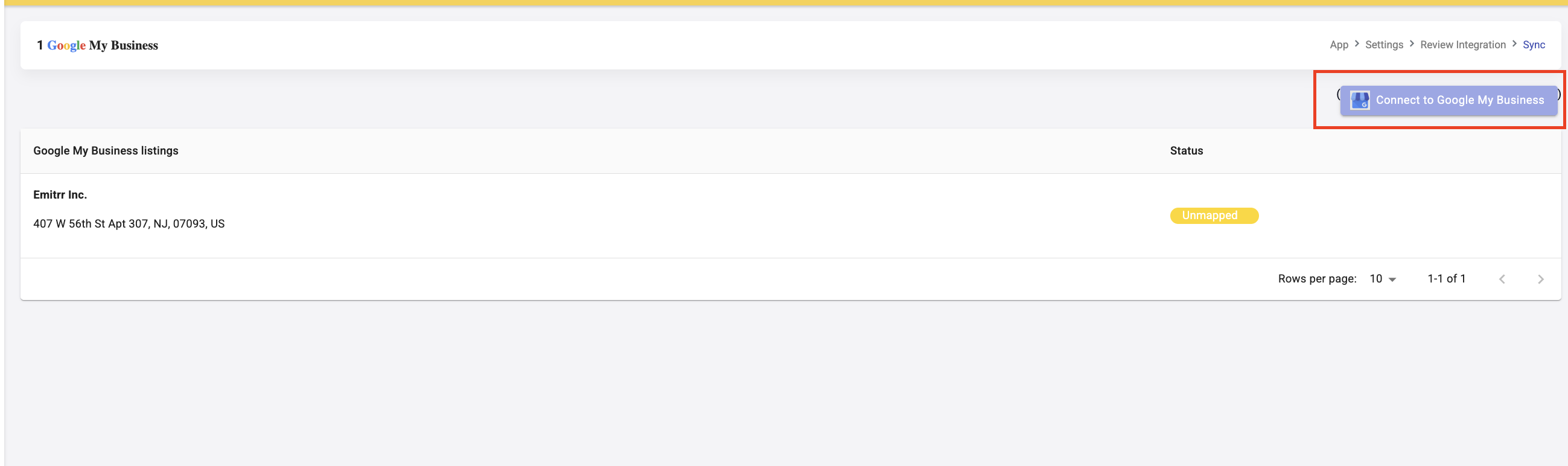Open the rows per page dropdown arrow
This screenshot has height=466, width=1568.
point(1392,279)
